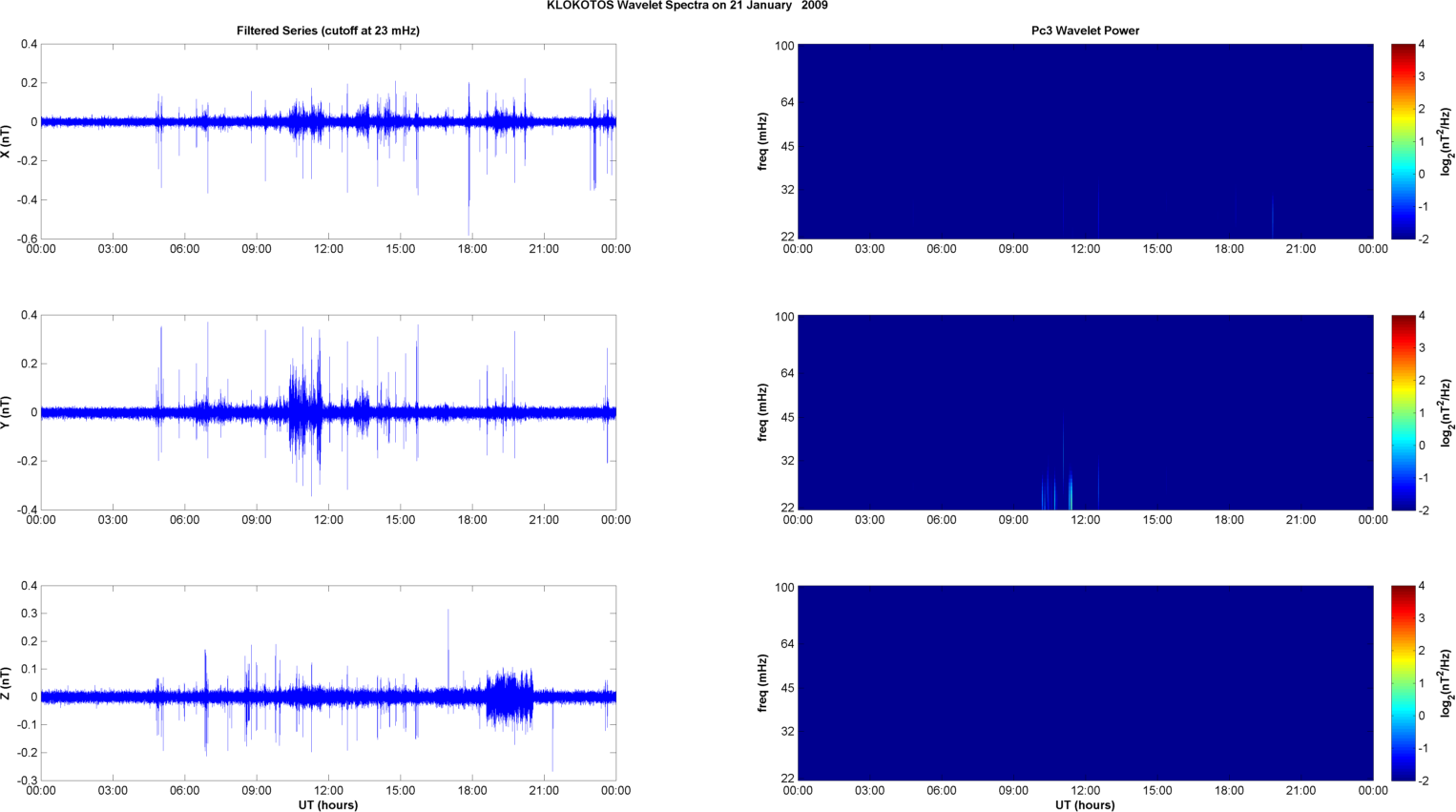Click the 09:00 tick below the top spectrogram
This screenshot has width=1456, height=812.
pos(1013,249)
